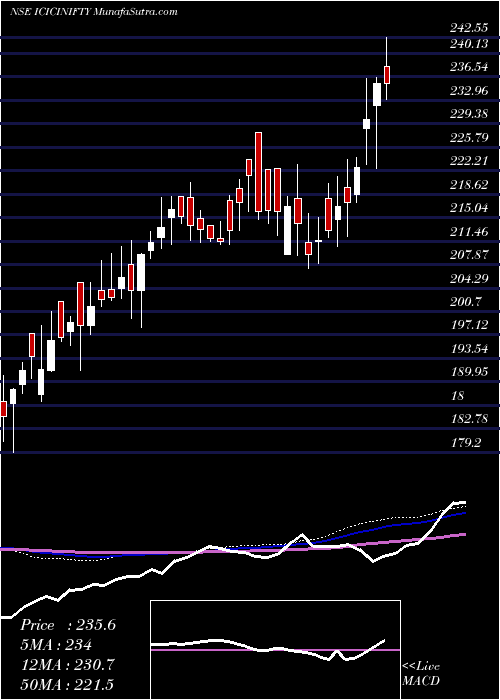Click the 232.96 price axis value

(469, 91)
